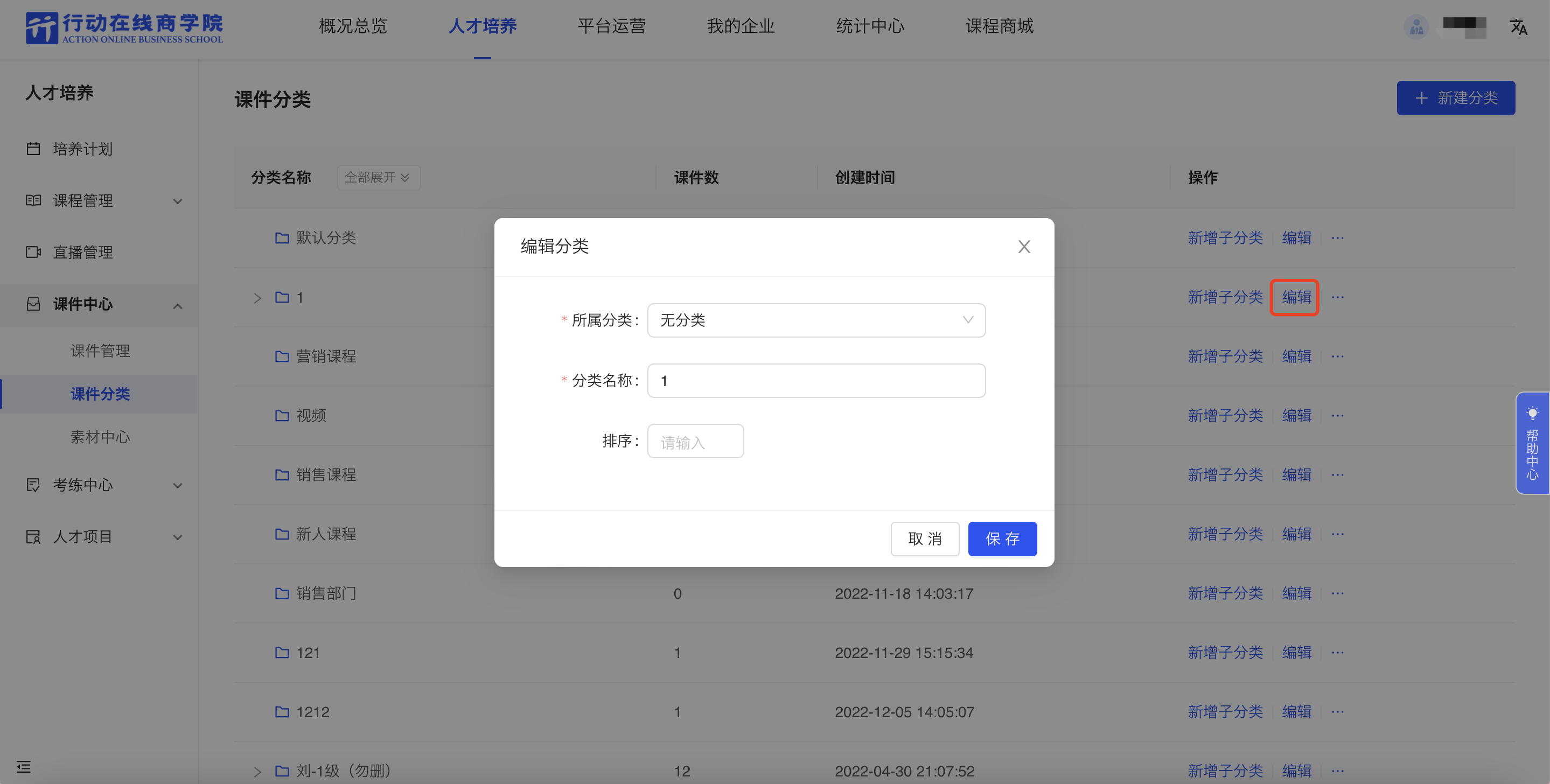Click 编辑 link for 121 row
Screen dimensions: 1550x784
click(1297, 653)
